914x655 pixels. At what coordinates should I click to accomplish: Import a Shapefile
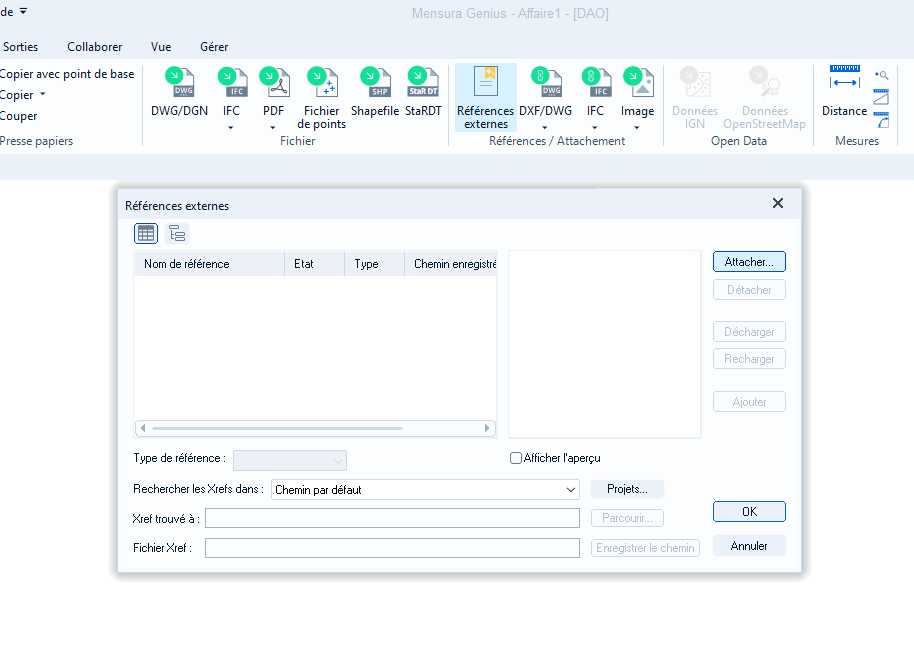point(375,82)
